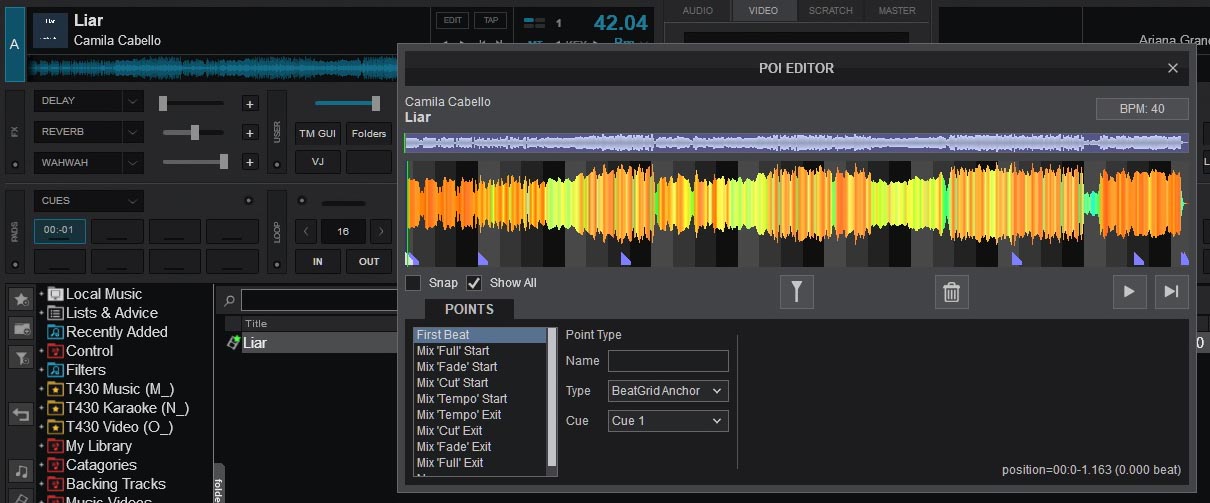Add favorite folder using star sidebar icon

point(20,299)
